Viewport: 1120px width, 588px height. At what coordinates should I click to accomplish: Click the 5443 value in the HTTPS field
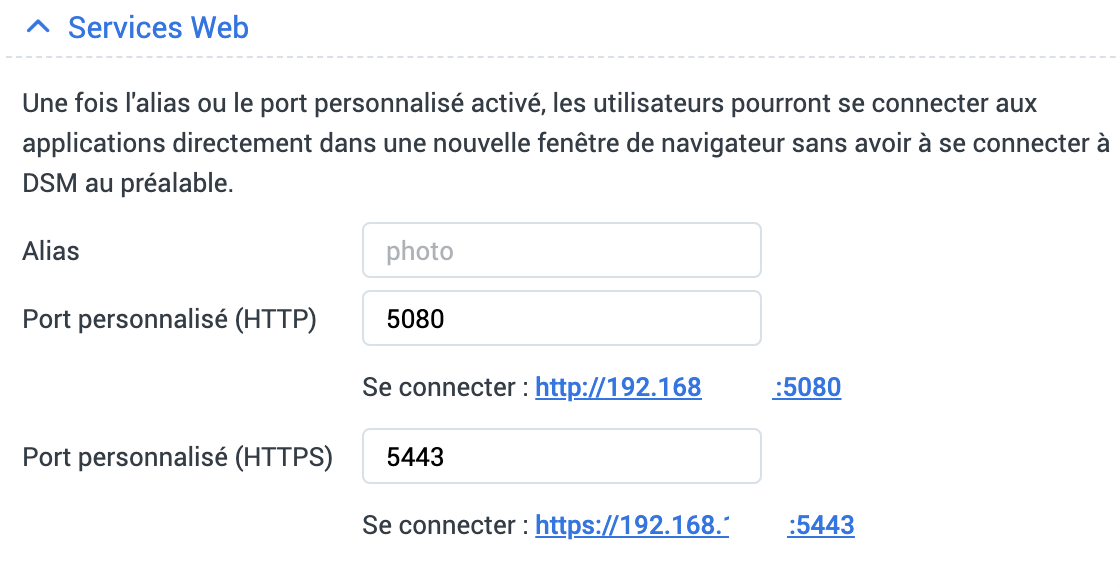pos(415,457)
